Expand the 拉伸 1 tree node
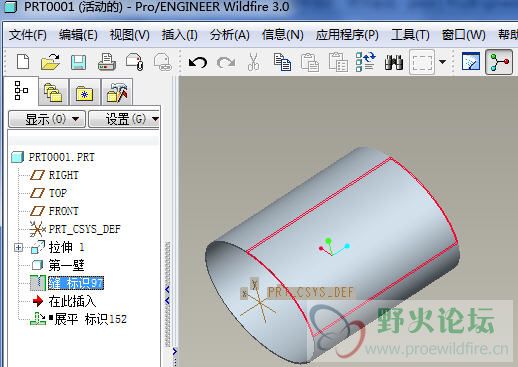This screenshot has width=518, height=367. tap(18, 247)
